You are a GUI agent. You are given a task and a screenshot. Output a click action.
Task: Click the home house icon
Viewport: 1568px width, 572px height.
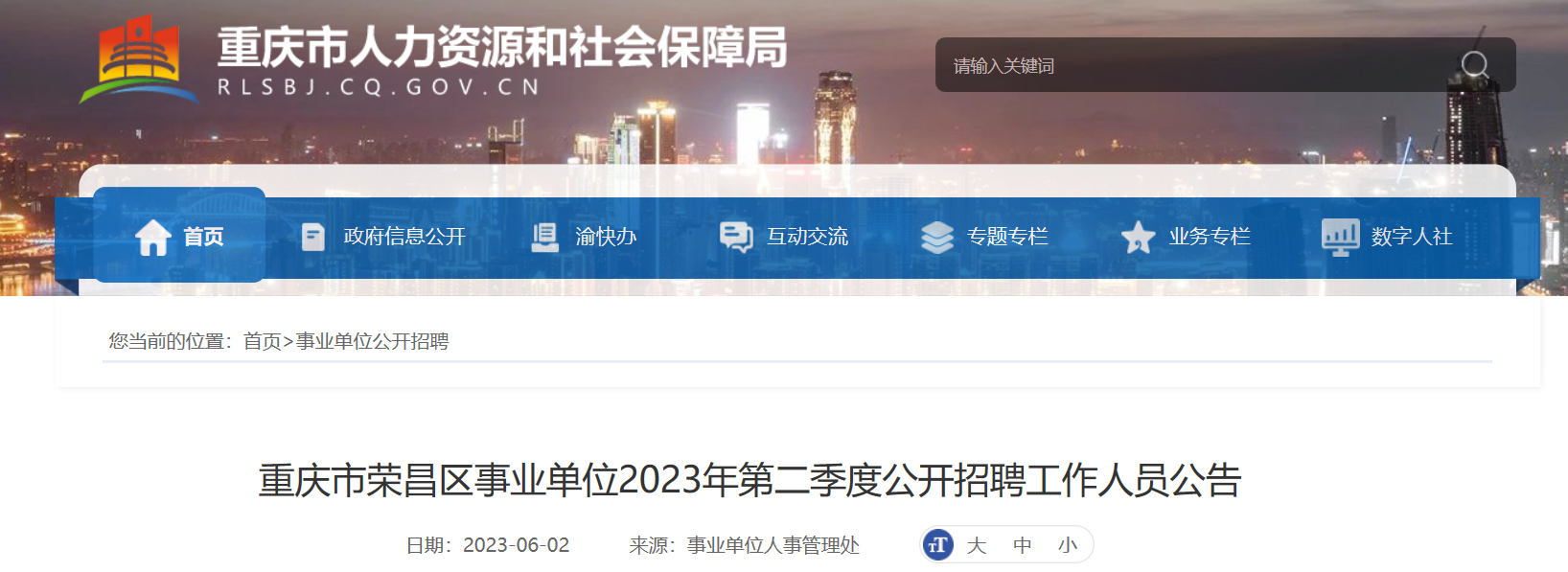pos(153,237)
